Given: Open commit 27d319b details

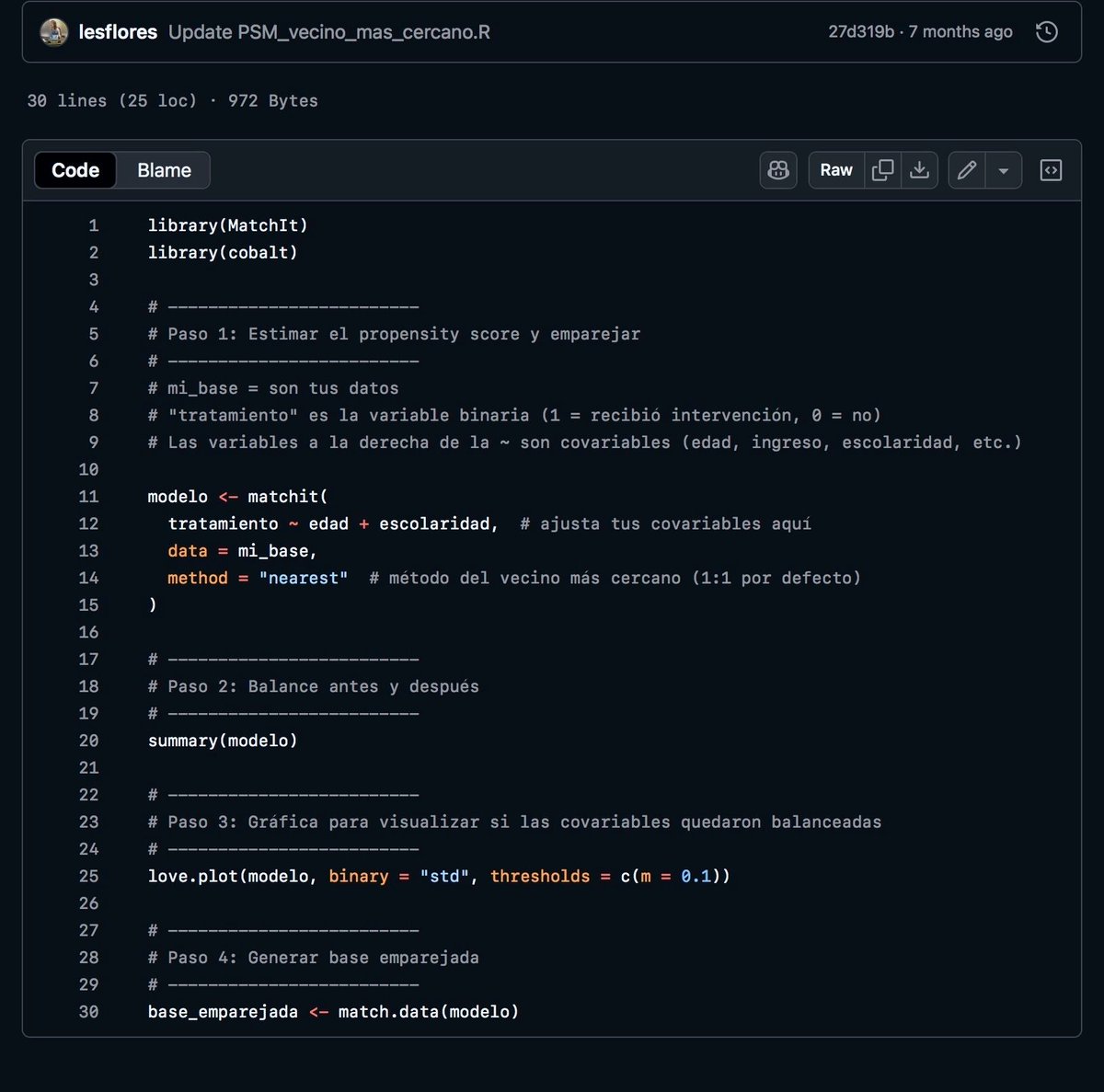Looking at the screenshot, I should (860, 31).
